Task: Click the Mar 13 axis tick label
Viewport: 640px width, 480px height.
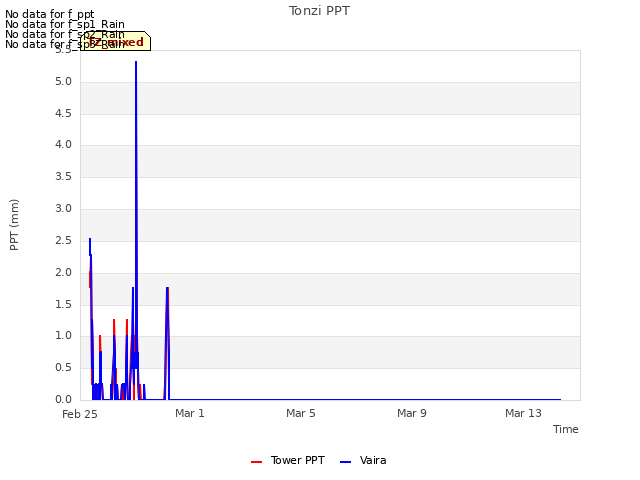Action: (523, 413)
